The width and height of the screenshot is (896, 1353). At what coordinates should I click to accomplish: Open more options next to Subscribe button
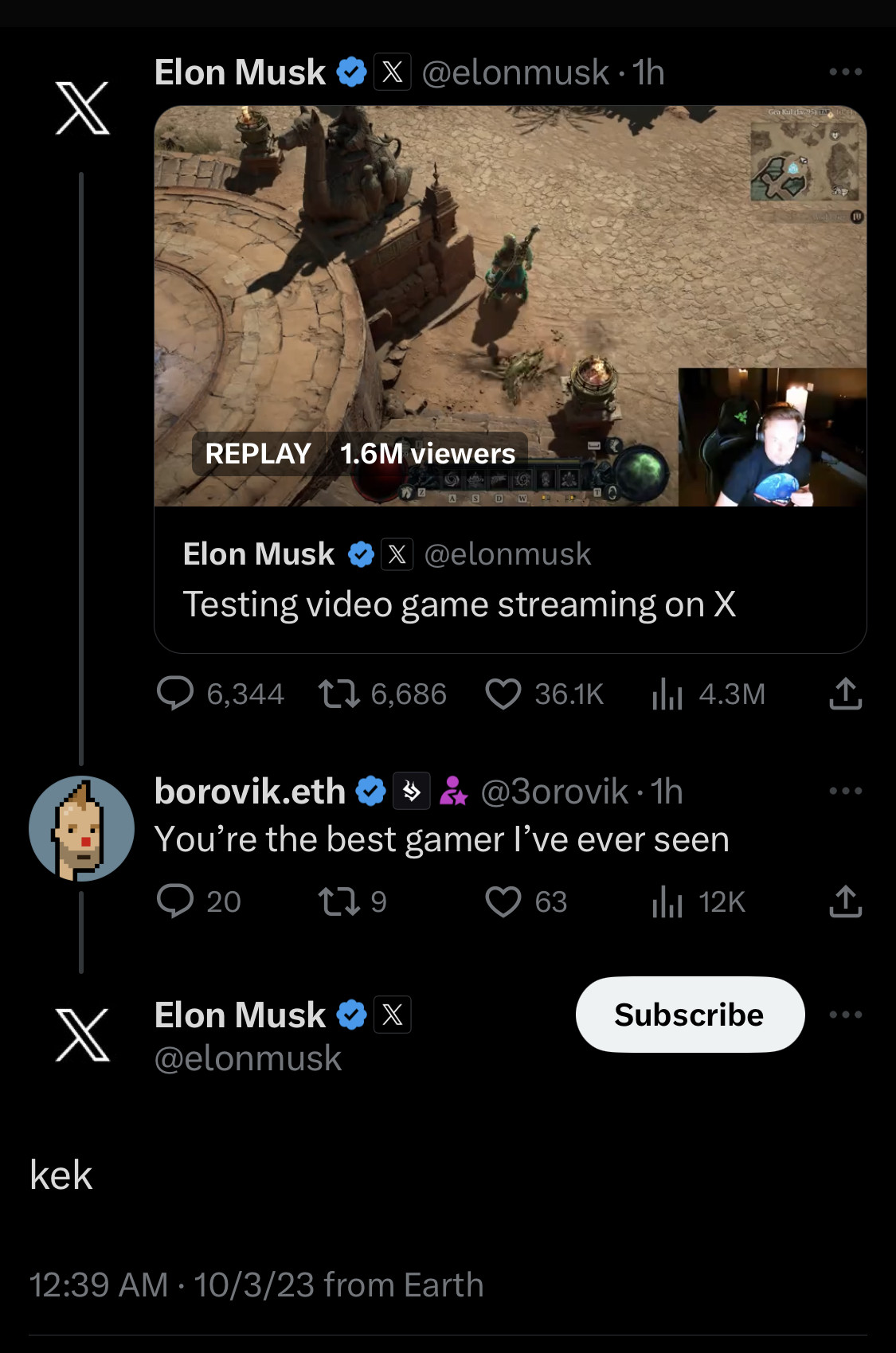click(x=845, y=1015)
